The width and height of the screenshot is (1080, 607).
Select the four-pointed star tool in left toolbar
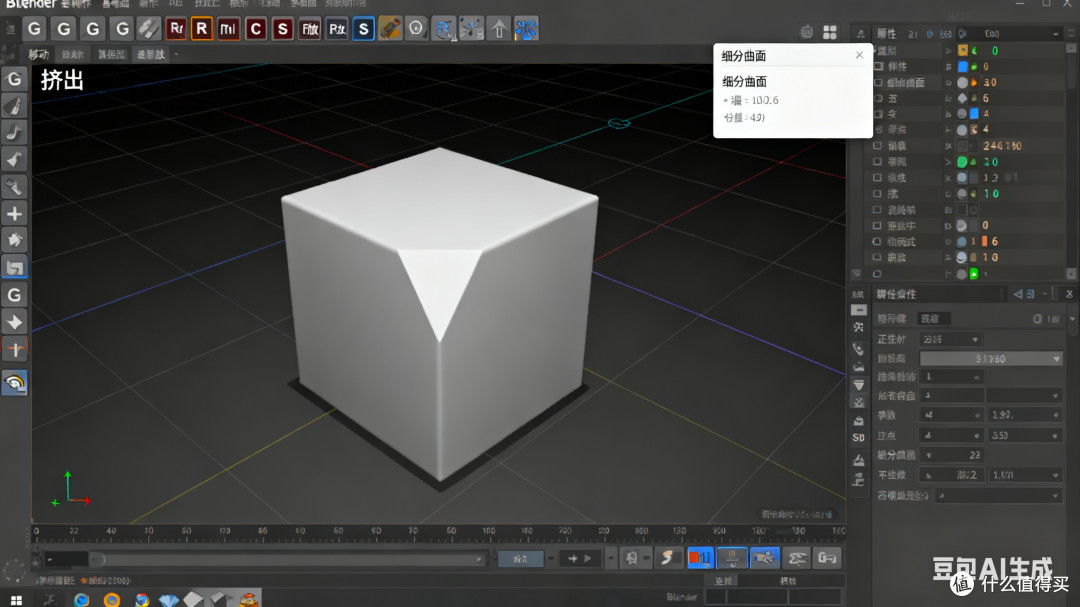pyautogui.click(x=14, y=322)
